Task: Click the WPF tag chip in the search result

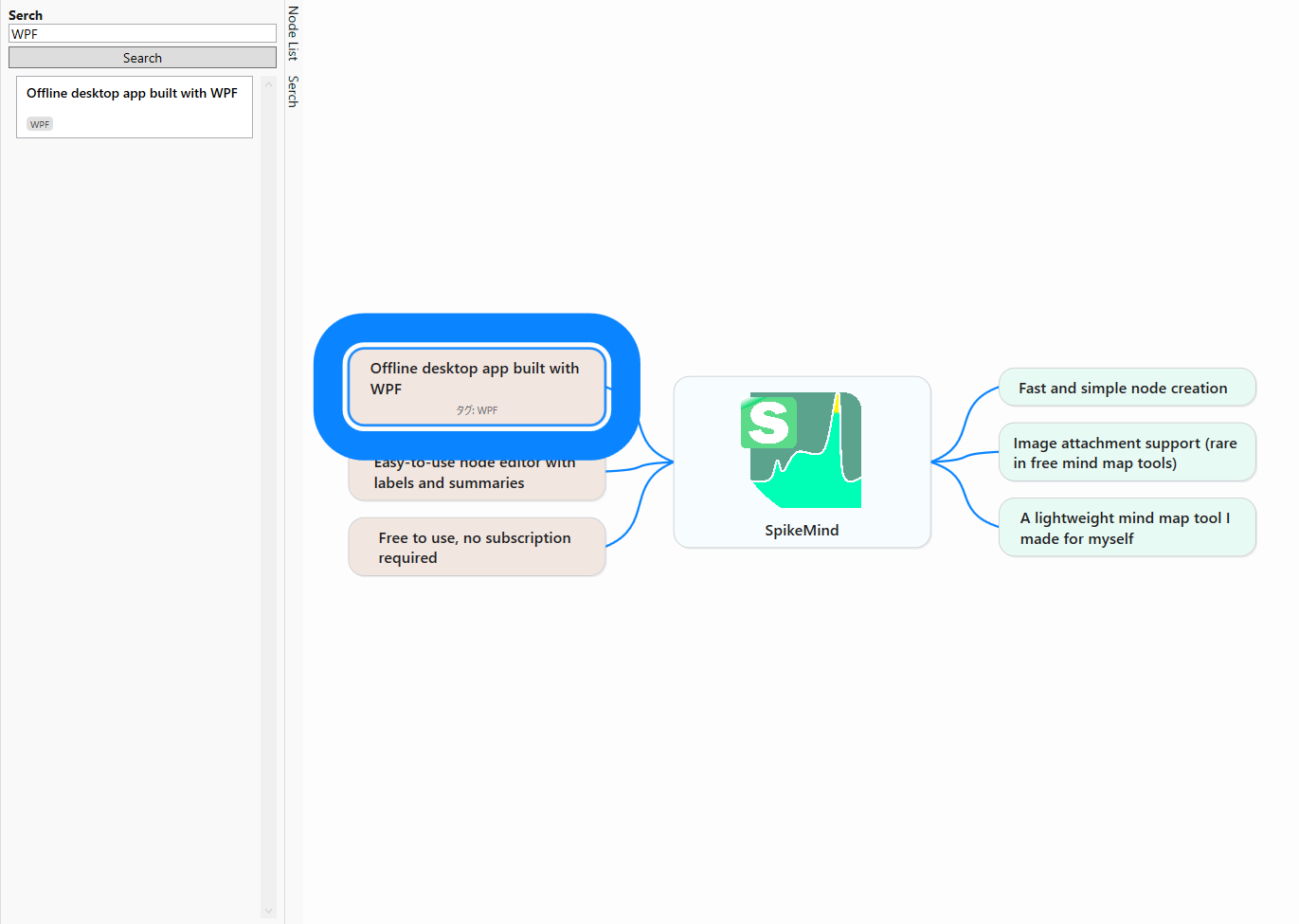Action: coord(39,123)
